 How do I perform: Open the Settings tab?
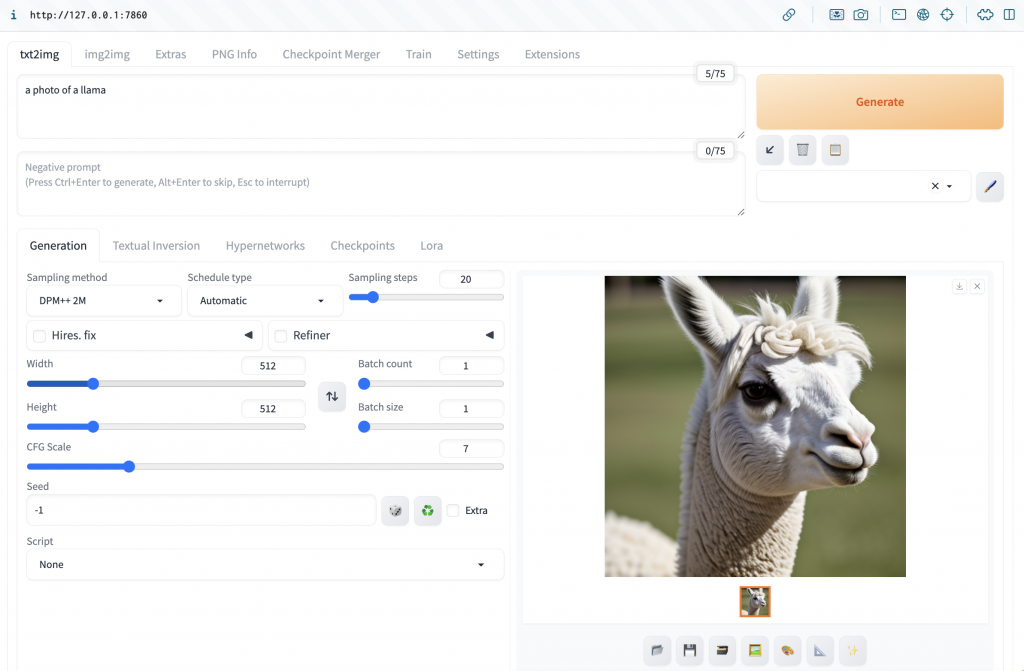tap(478, 54)
